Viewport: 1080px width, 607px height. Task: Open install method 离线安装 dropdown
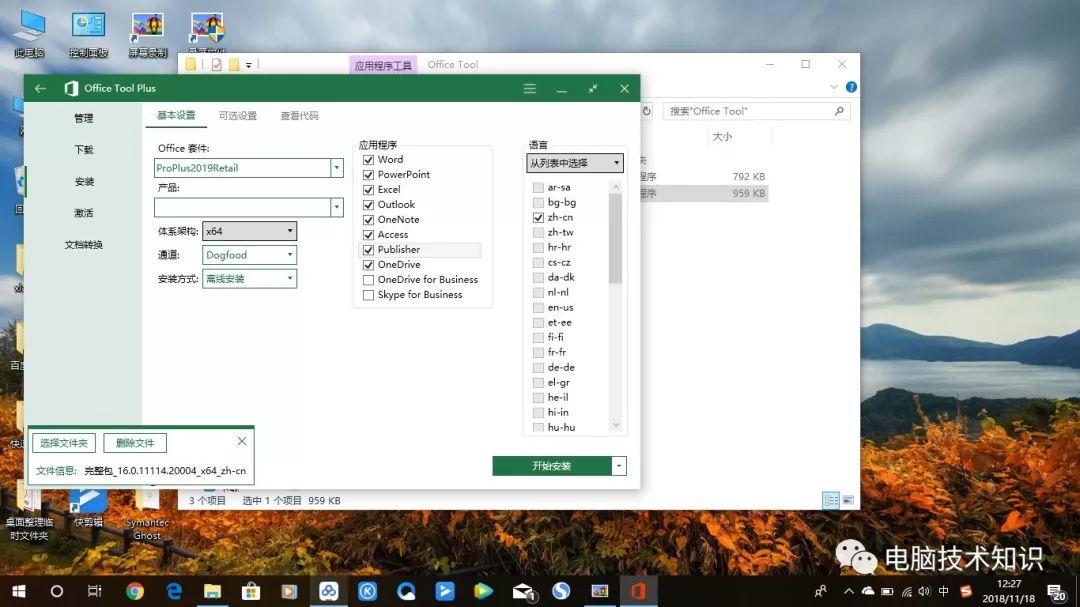249,278
